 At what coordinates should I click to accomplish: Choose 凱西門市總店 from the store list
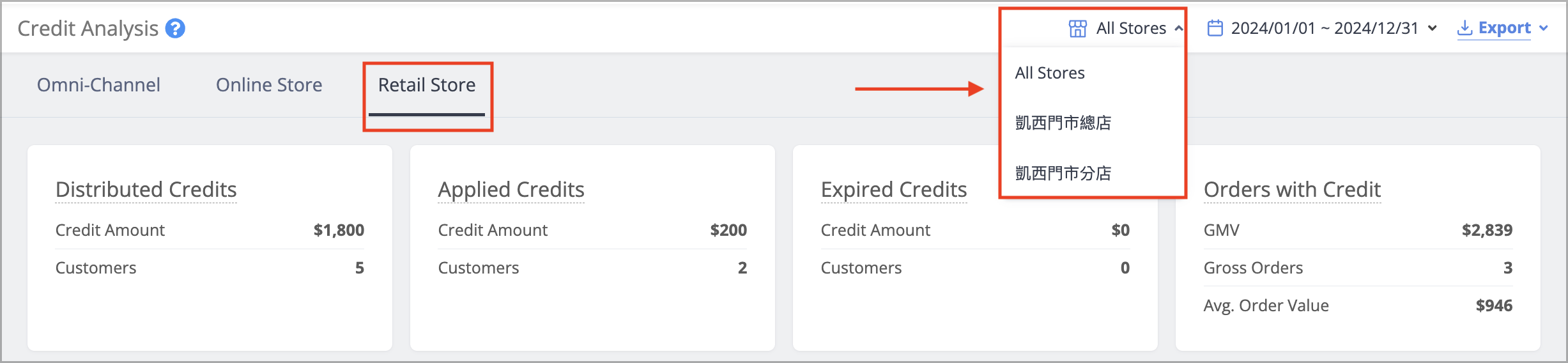(1063, 123)
